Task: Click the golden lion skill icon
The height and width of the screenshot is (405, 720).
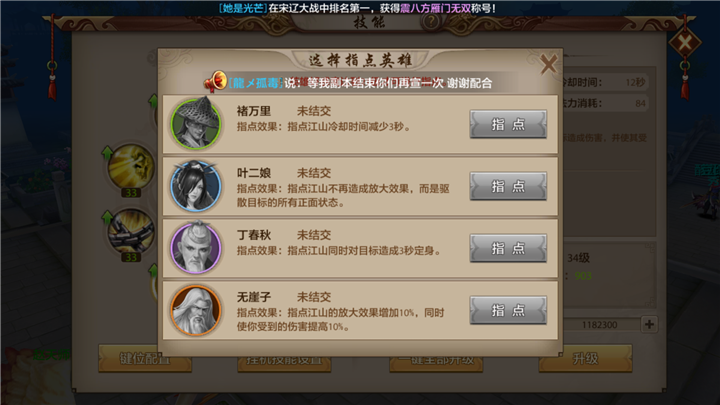Action: tap(131, 165)
